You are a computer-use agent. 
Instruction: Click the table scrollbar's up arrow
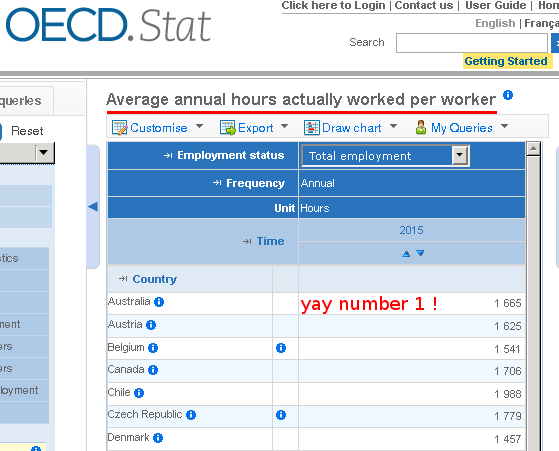(x=533, y=148)
